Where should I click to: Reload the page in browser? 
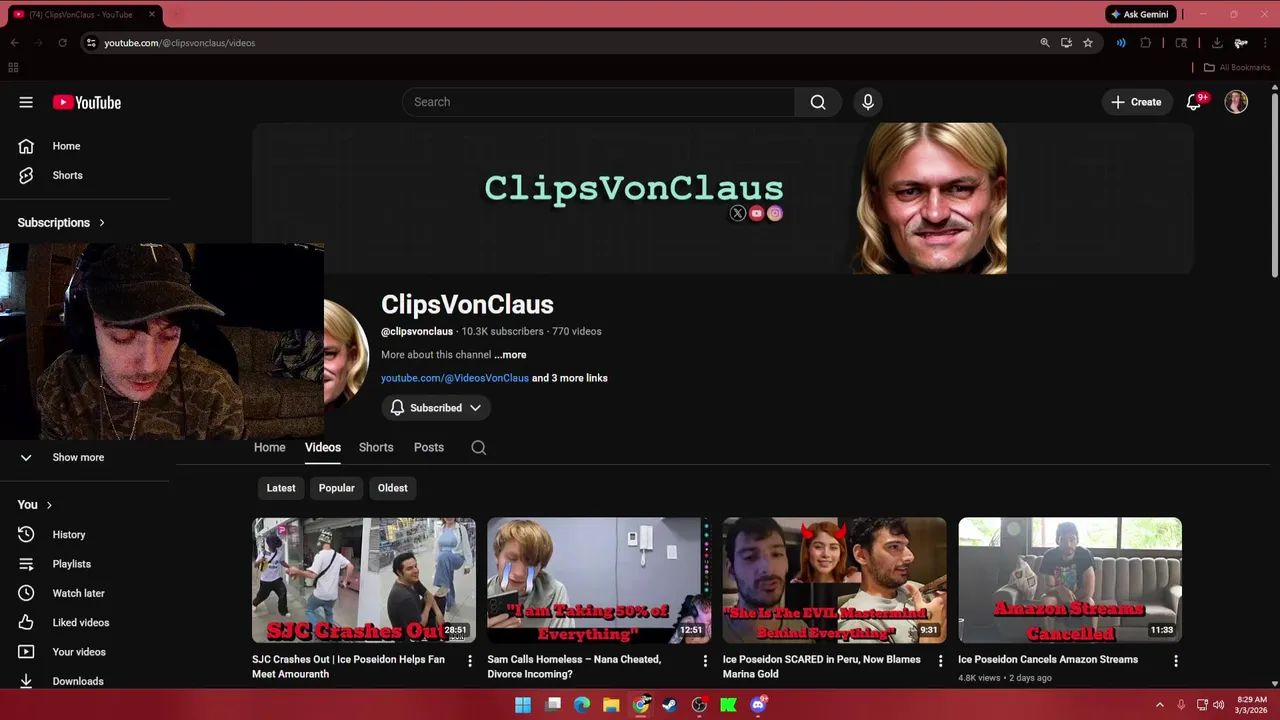[x=62, y=43]
